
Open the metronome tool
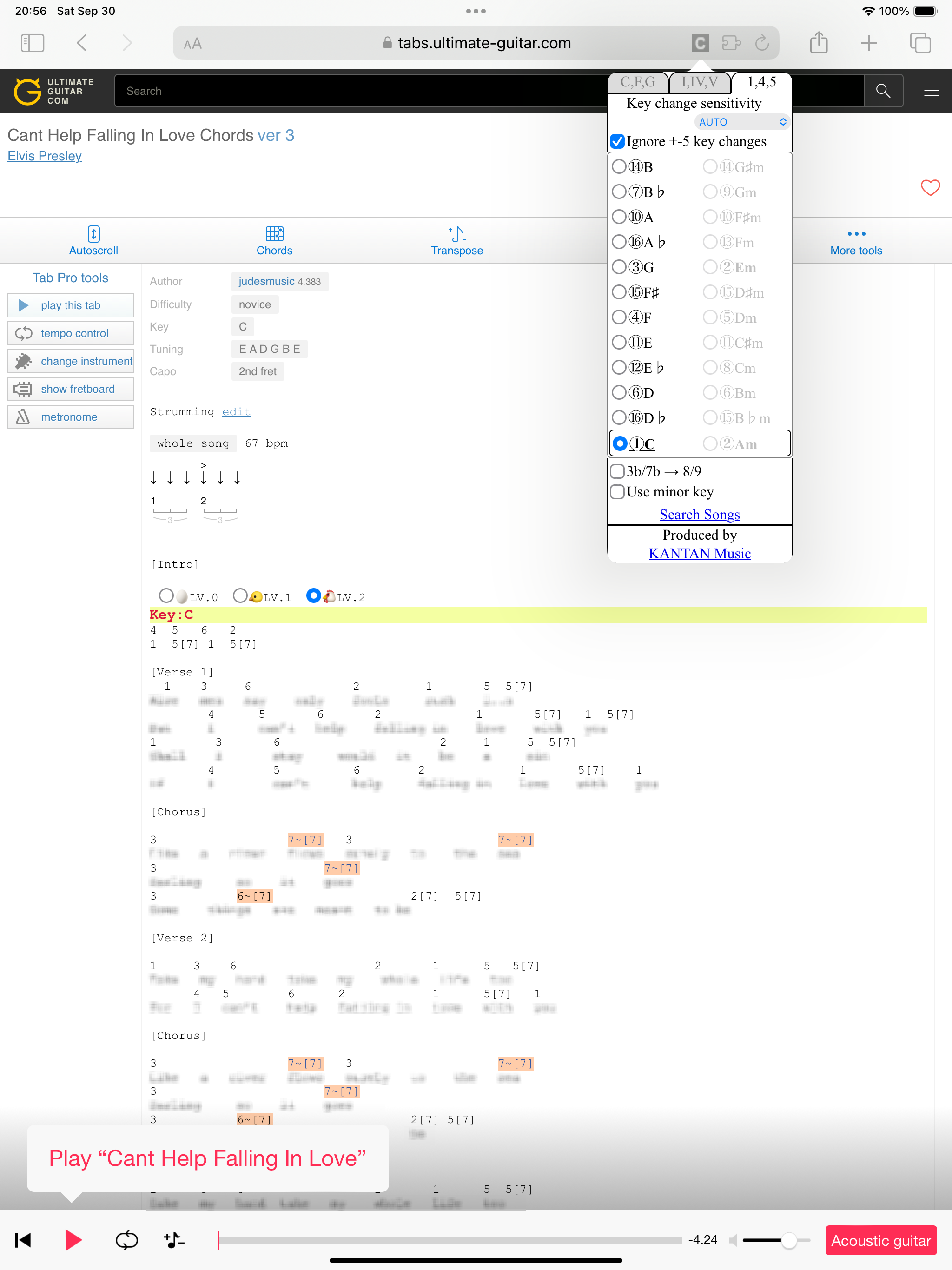71,417
